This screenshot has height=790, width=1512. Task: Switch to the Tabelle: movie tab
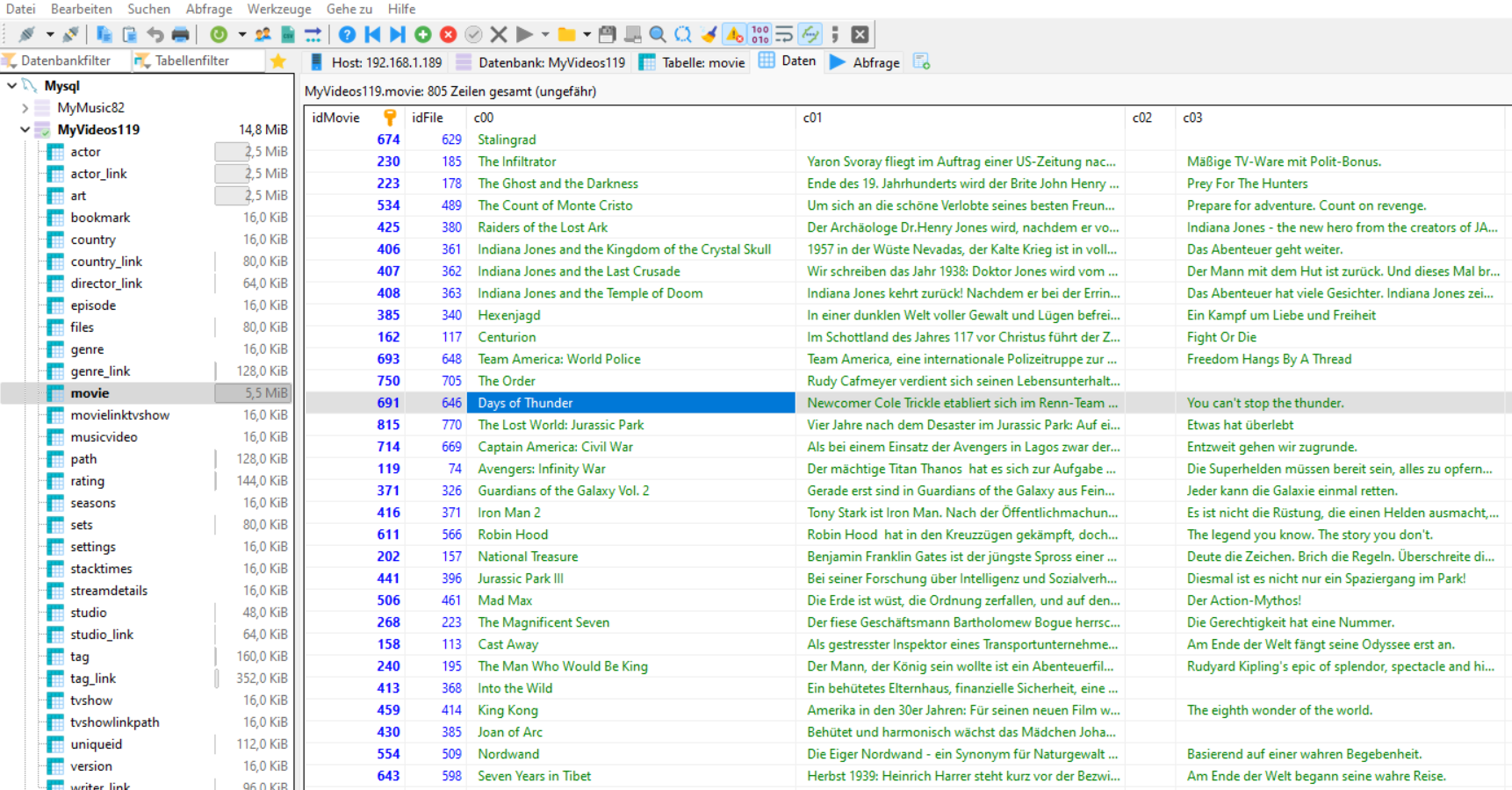tap(692, 61)
